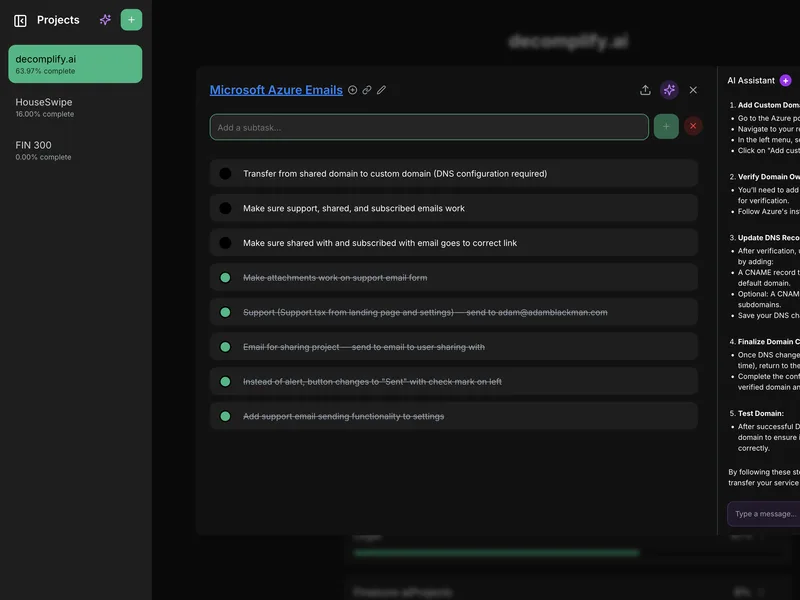
Task: Click the share/export upload icon
Action: tap(645, 90)
